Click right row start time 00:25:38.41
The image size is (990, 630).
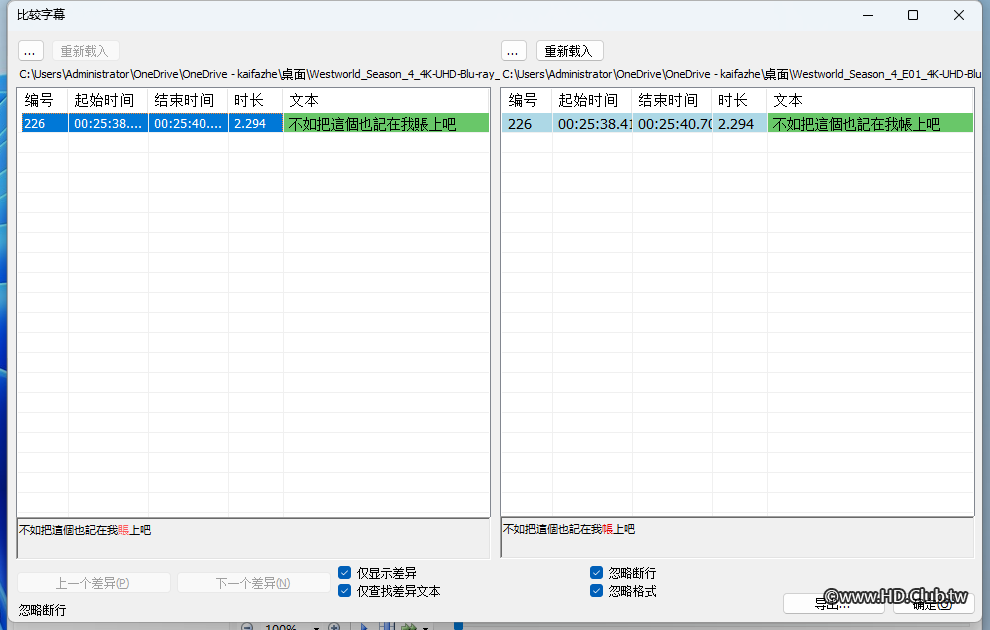[x=592, y=123]
